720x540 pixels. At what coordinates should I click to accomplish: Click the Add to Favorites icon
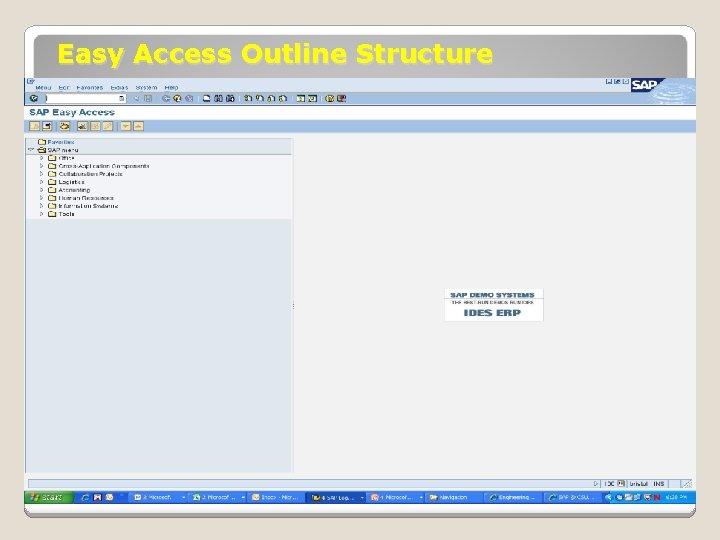point(83,126)
